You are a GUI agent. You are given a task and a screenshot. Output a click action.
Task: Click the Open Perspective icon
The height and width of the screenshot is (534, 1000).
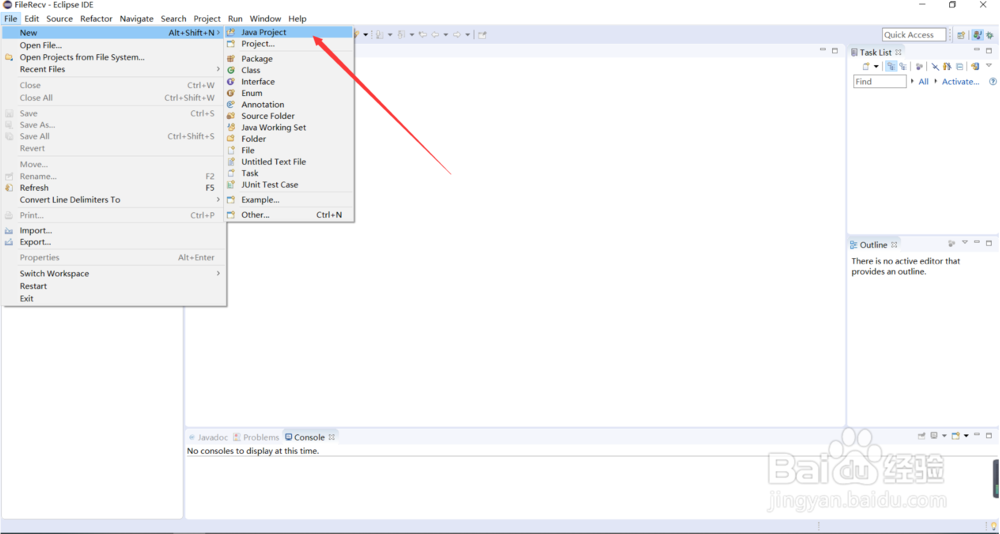coord(961,35)
